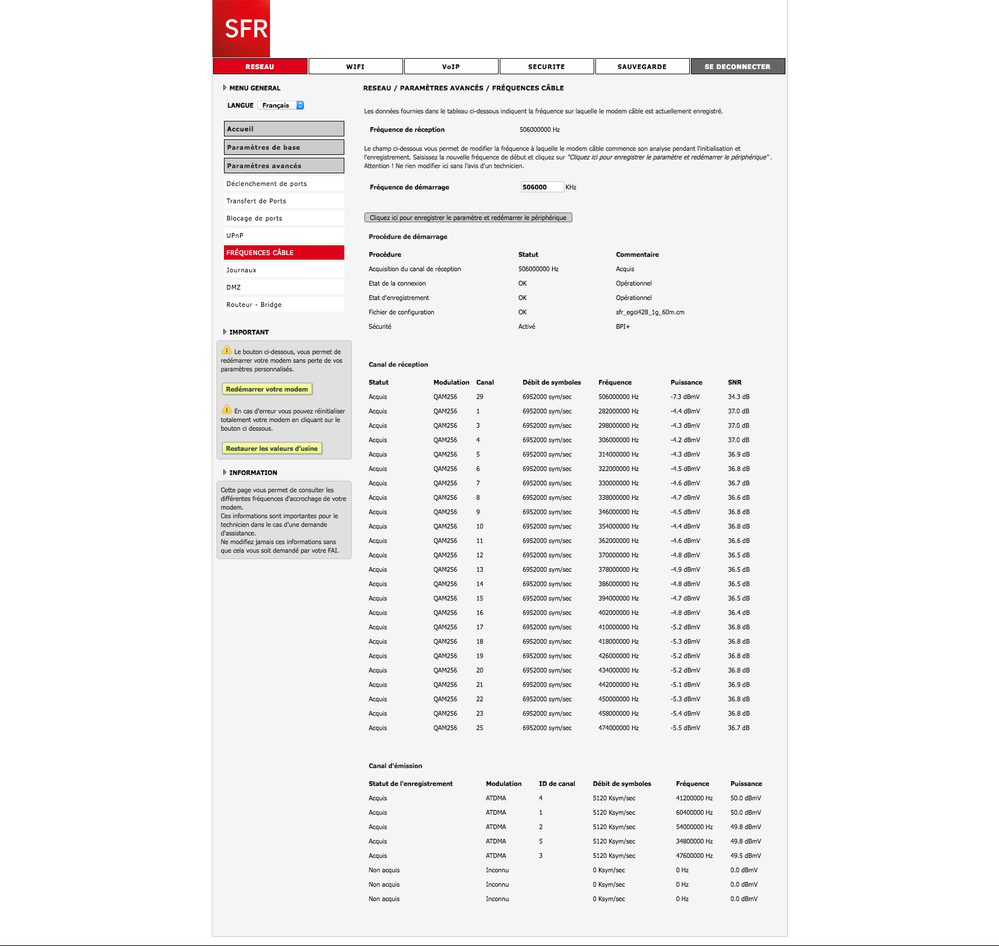Click Redémarrer votre modem
999x946 pixels.
267,388
